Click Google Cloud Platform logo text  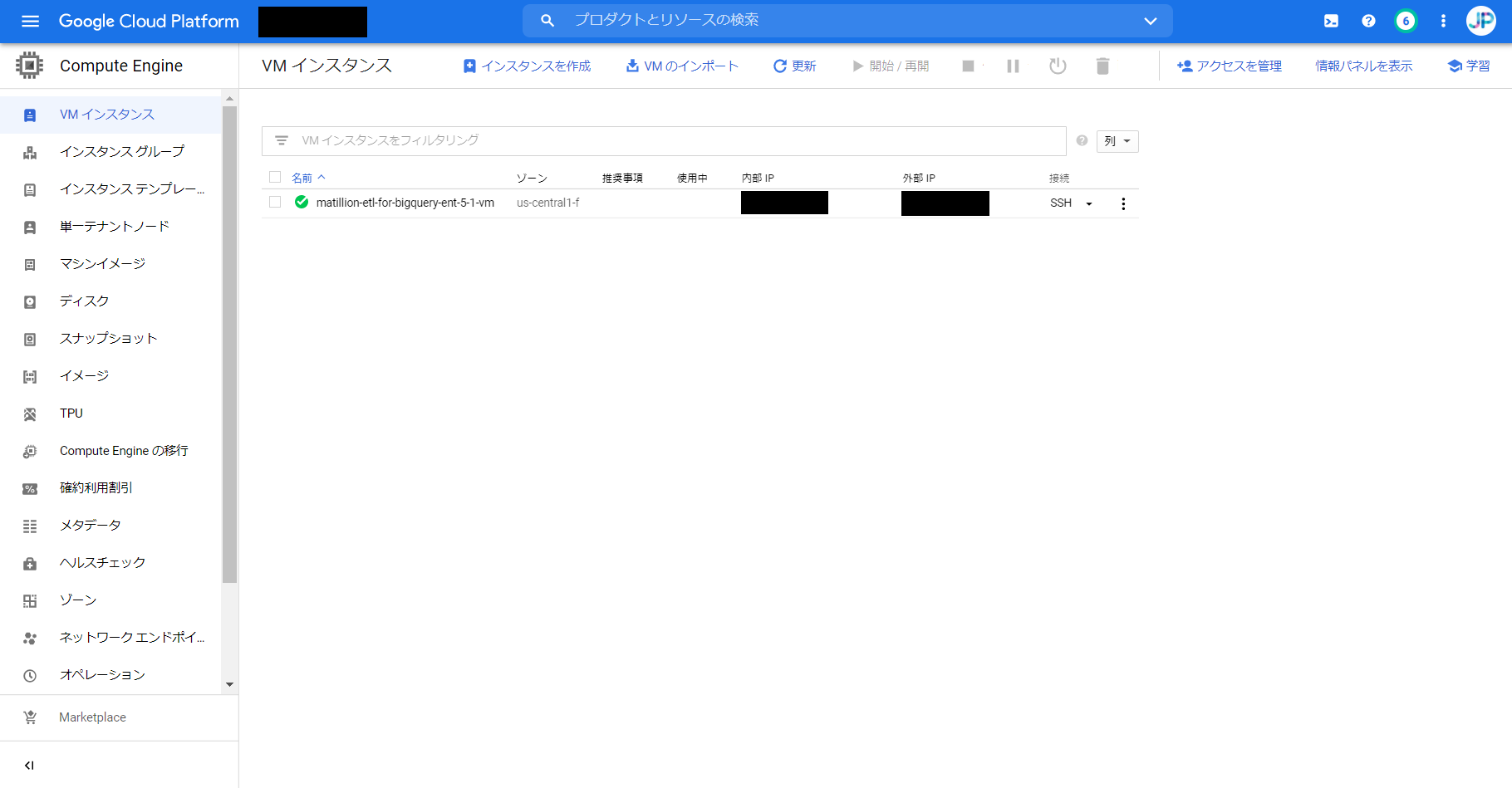point(149,22)
